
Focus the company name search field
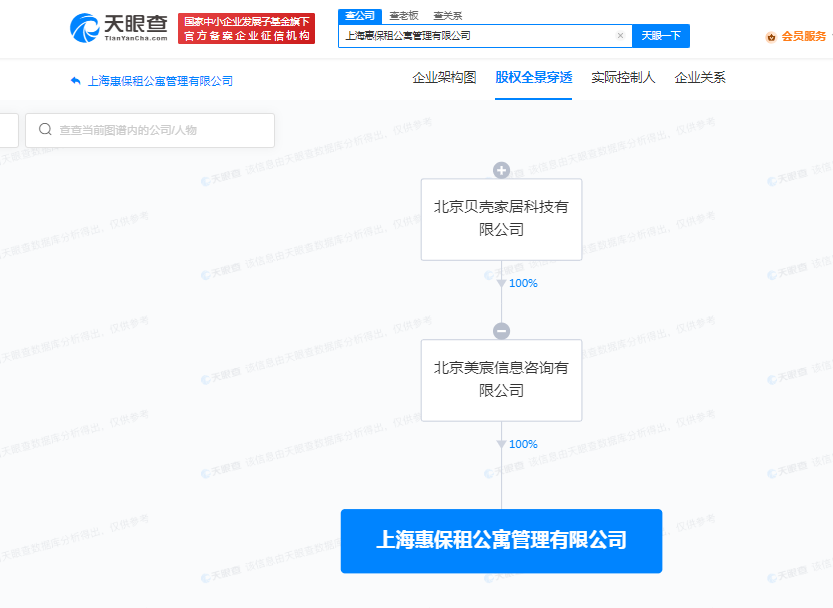click(x=485, y=36)
